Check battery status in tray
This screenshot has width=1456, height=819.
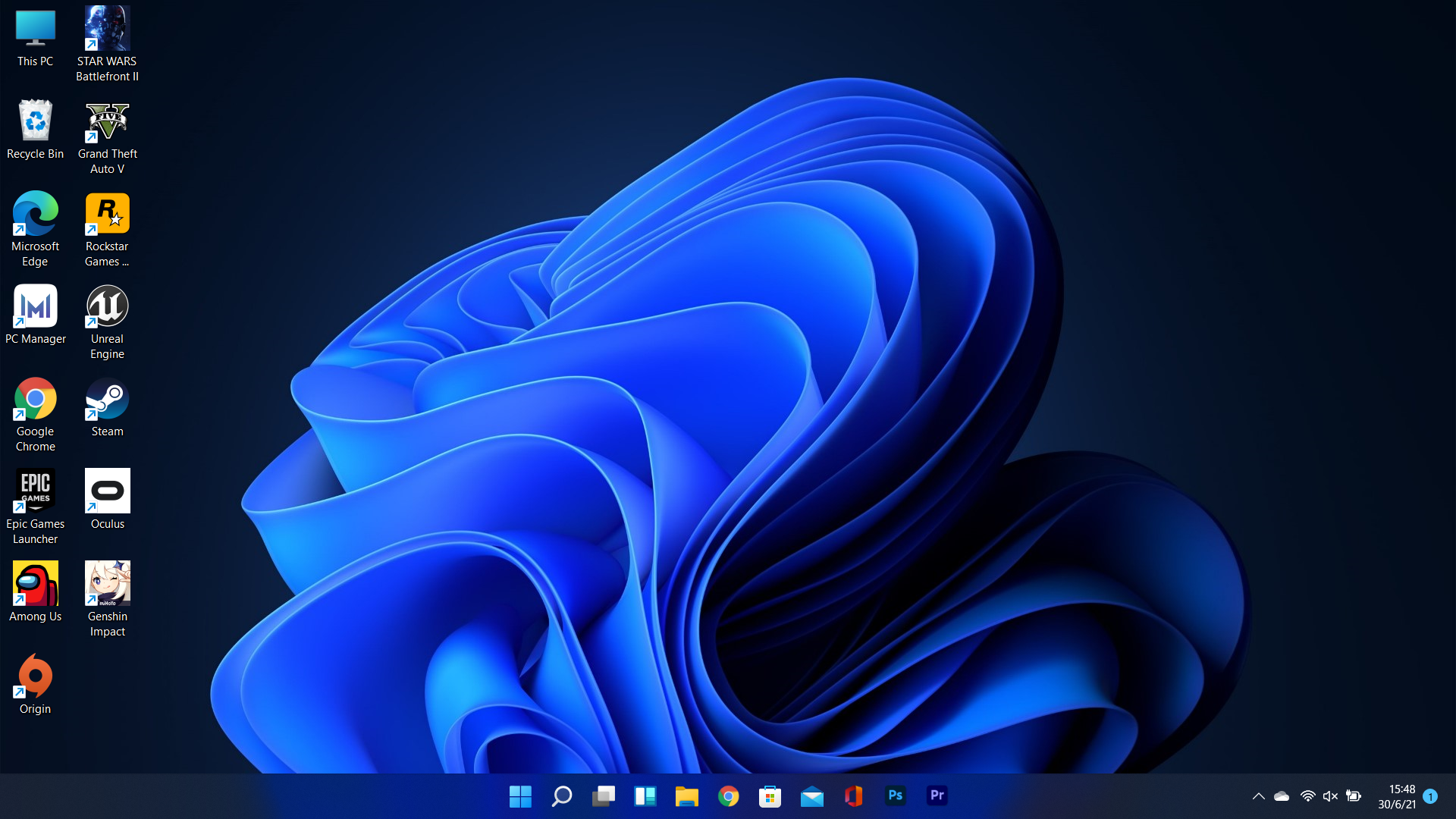click(x=1354, y=796)
